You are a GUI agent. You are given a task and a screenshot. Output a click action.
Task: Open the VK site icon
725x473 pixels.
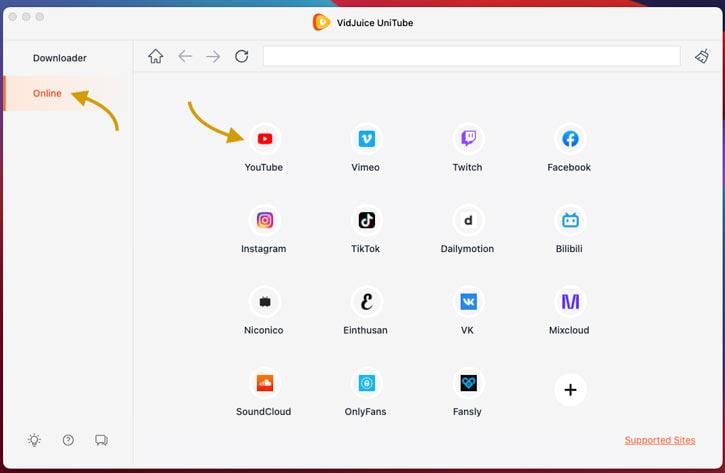point(468,301)
